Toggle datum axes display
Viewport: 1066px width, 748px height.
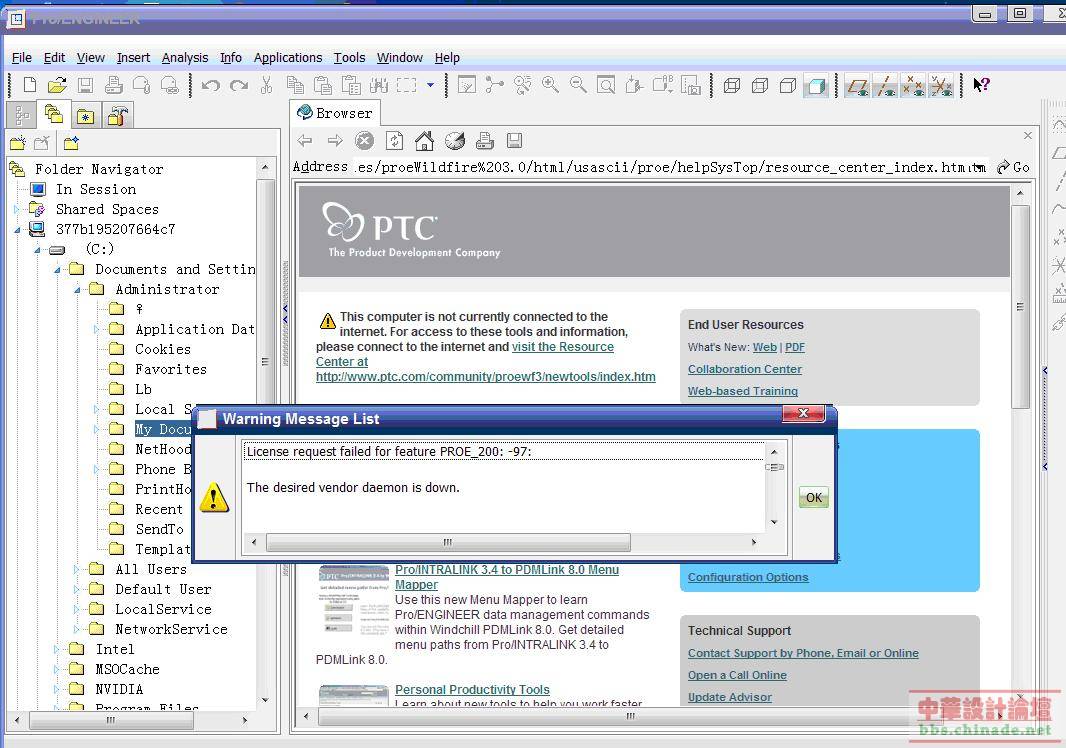point(885,86)
